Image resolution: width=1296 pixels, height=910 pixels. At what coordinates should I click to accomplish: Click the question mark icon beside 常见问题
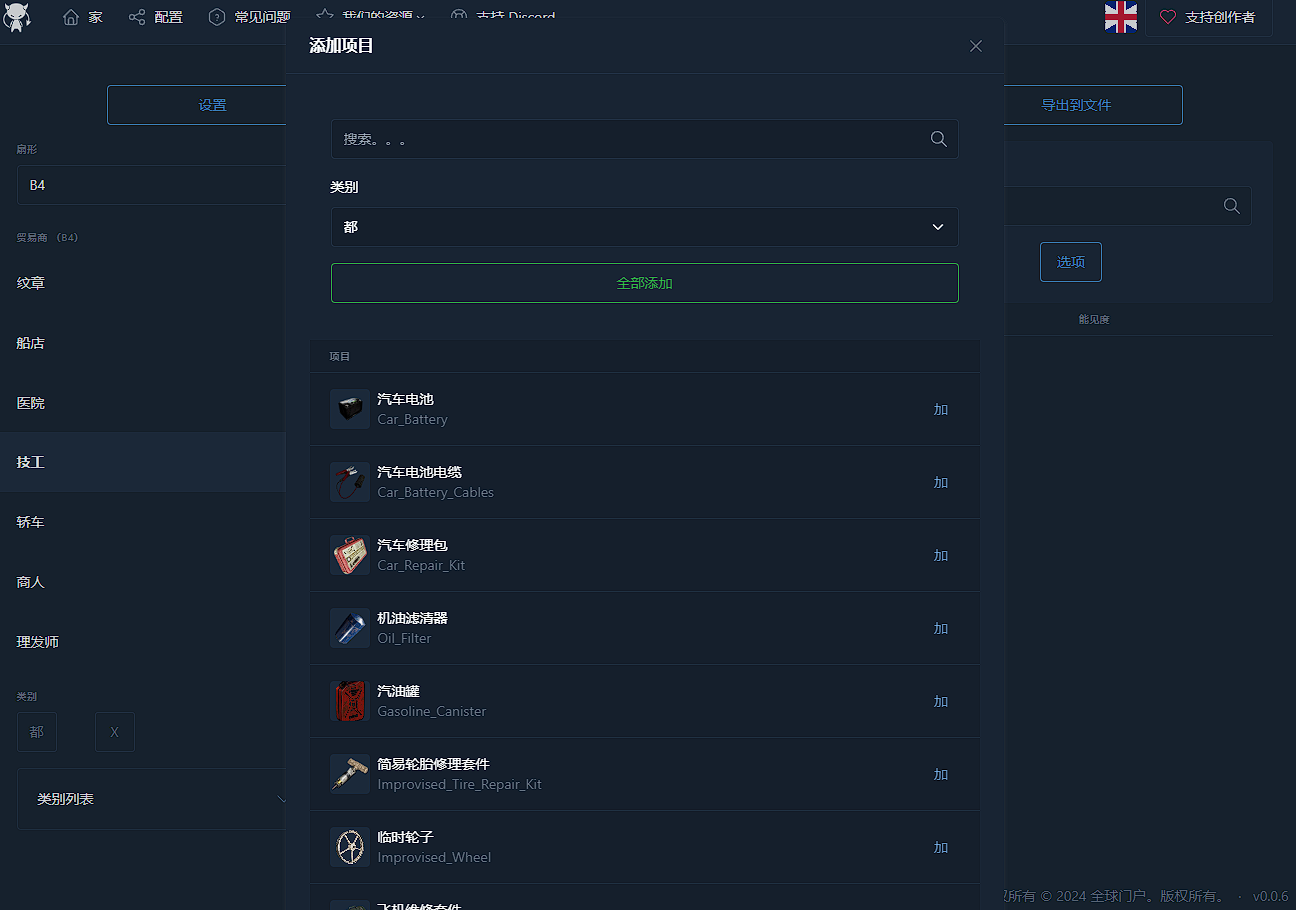click(217, 17)
